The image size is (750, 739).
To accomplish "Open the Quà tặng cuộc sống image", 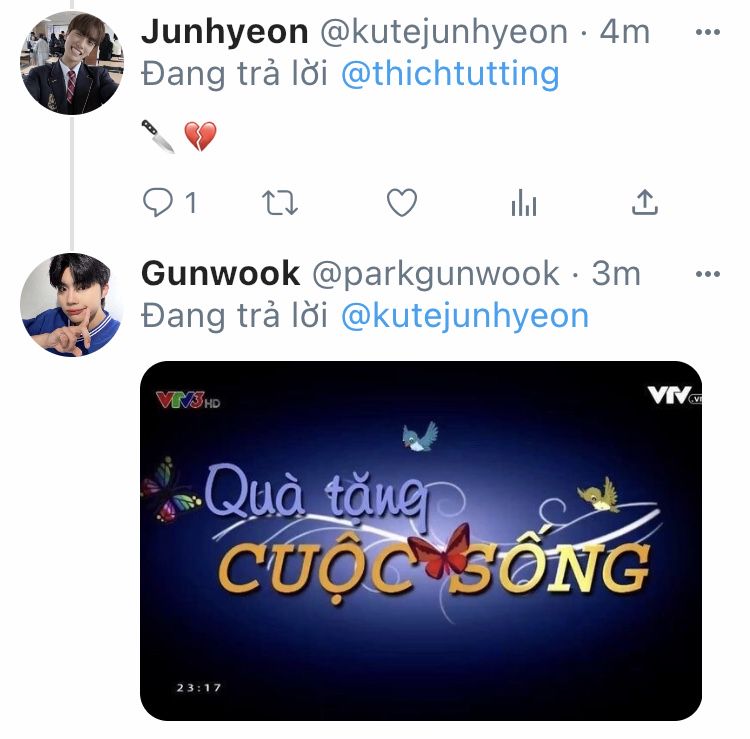I will point(421,540).
